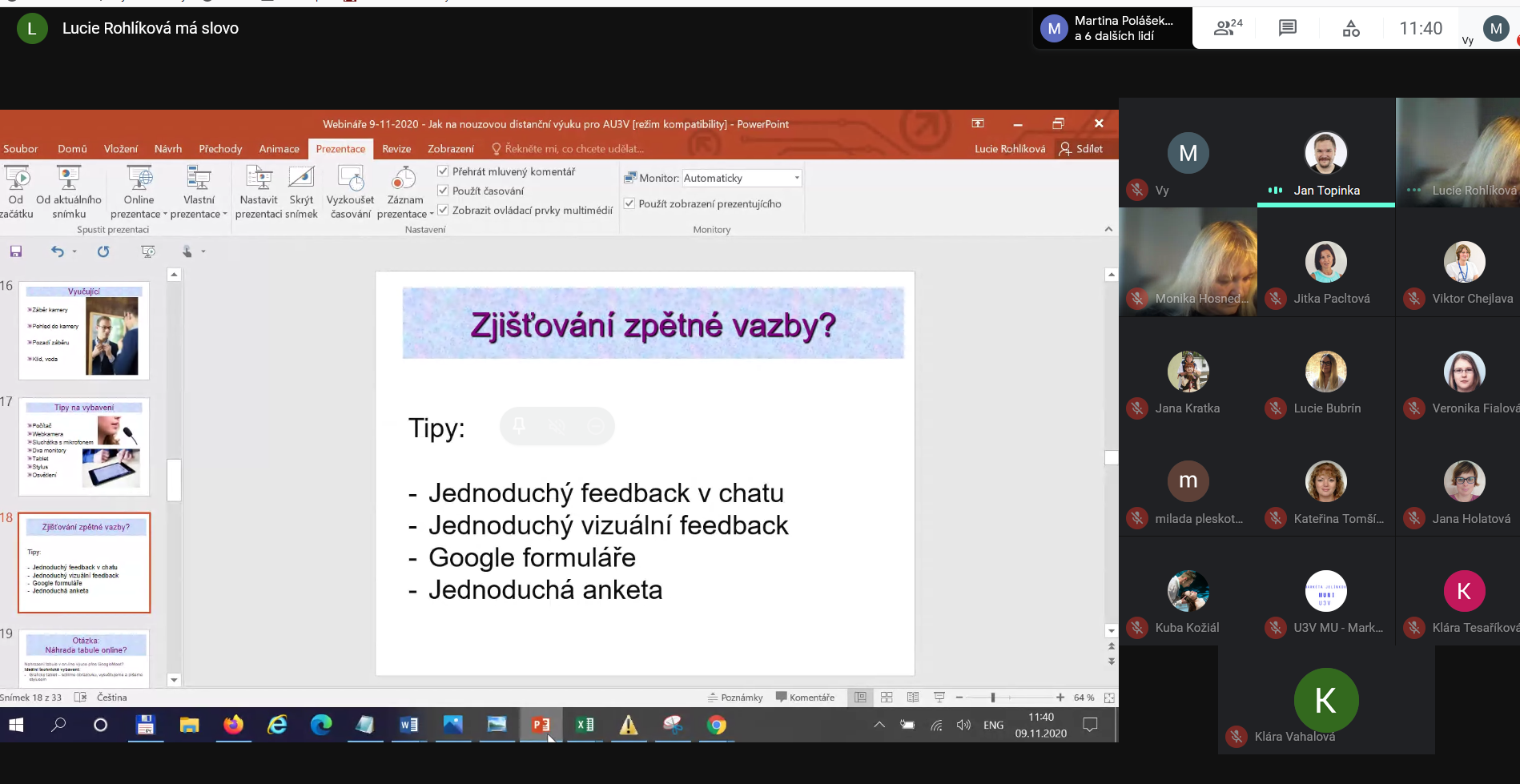Show the participants list icon
Viewport: 1520px width, 784px height.
click(1227, 29)
